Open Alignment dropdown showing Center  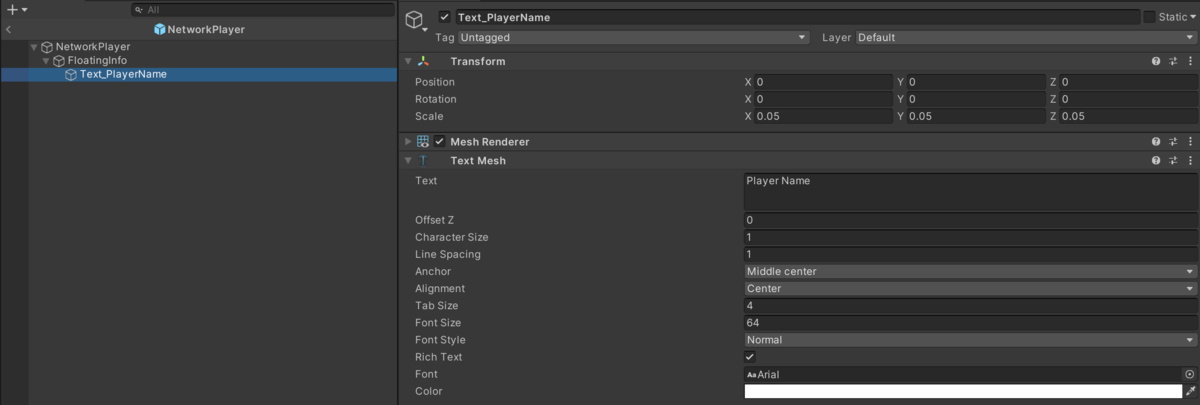[970, 288]
